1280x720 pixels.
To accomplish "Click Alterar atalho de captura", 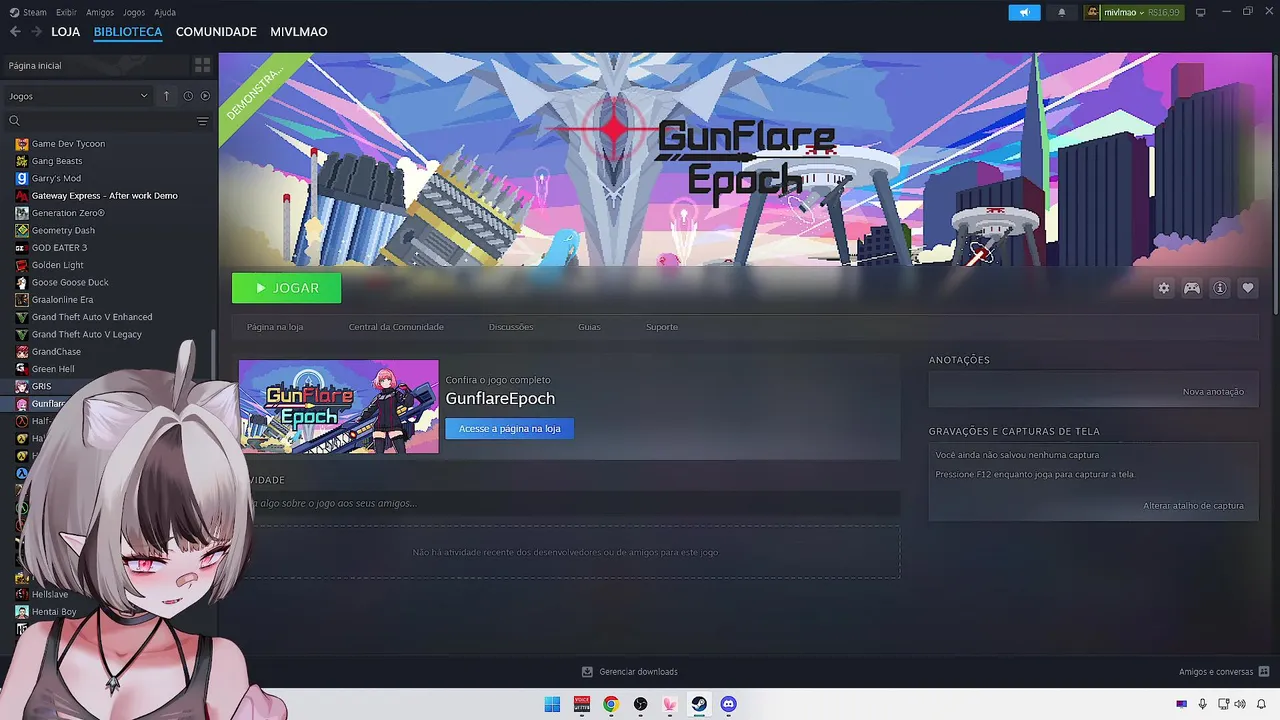I will pyautogui.click(x=1193, y=506).
